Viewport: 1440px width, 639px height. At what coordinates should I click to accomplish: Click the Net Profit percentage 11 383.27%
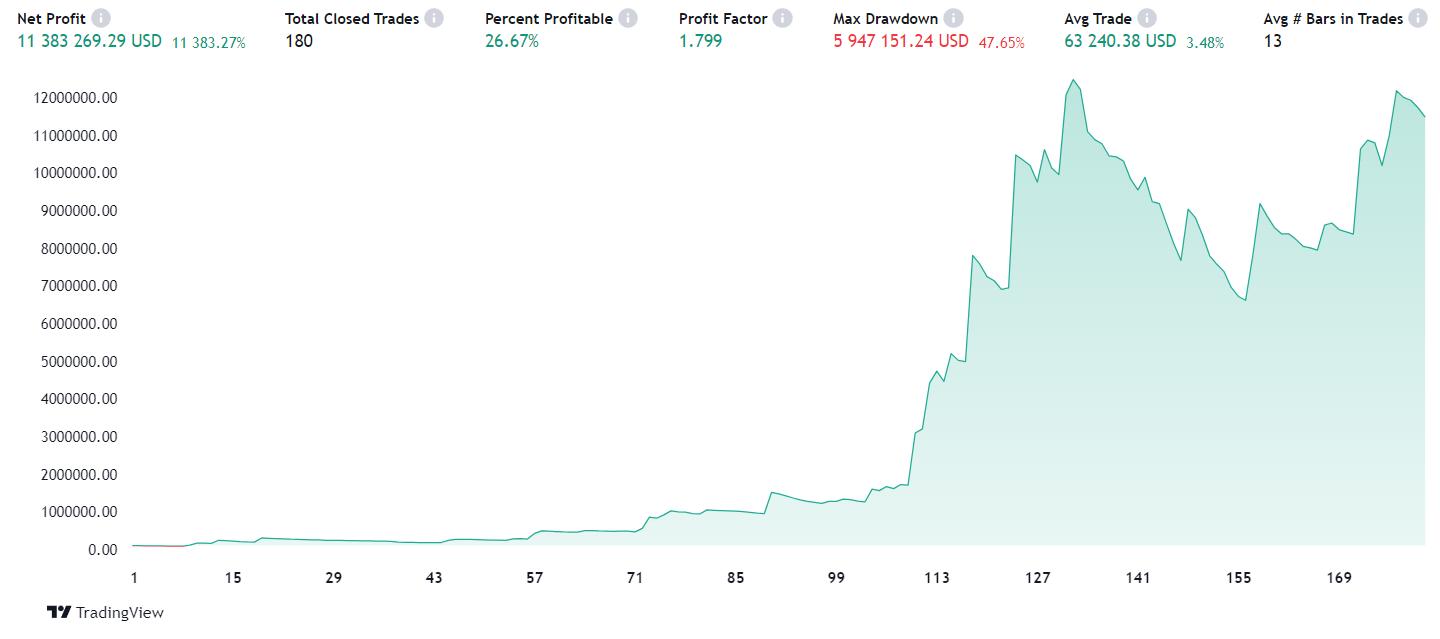pos(209,42)
